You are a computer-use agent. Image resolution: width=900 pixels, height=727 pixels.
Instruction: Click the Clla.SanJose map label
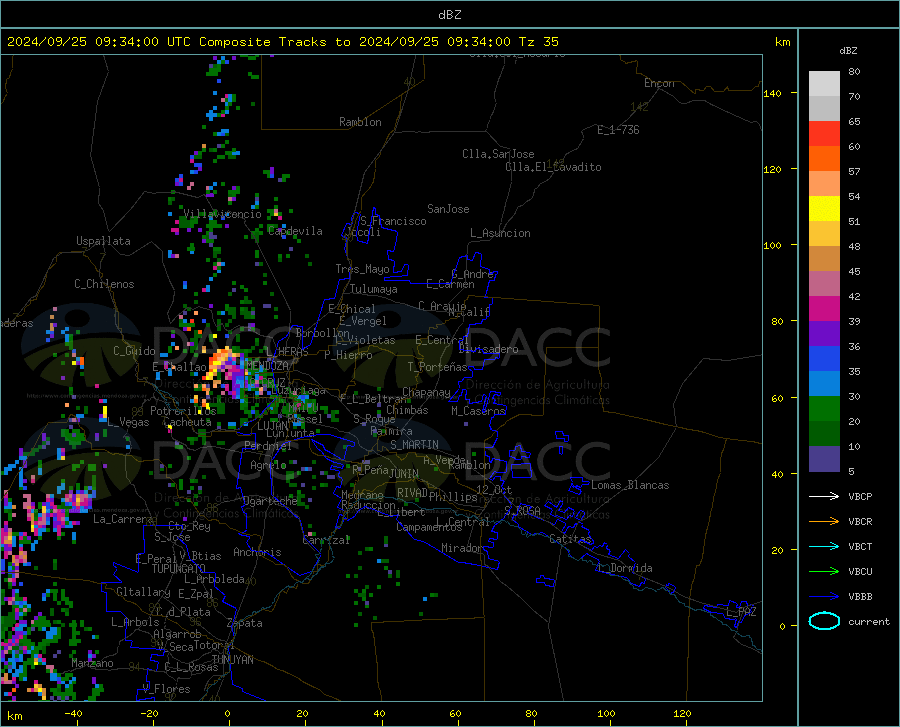[x=498, y=154]
